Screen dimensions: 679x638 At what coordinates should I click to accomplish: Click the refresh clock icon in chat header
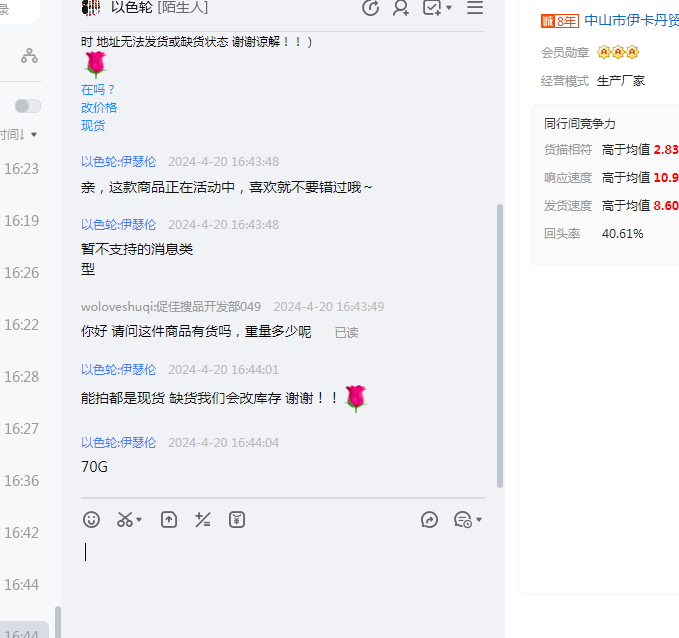tap(370, 8)
